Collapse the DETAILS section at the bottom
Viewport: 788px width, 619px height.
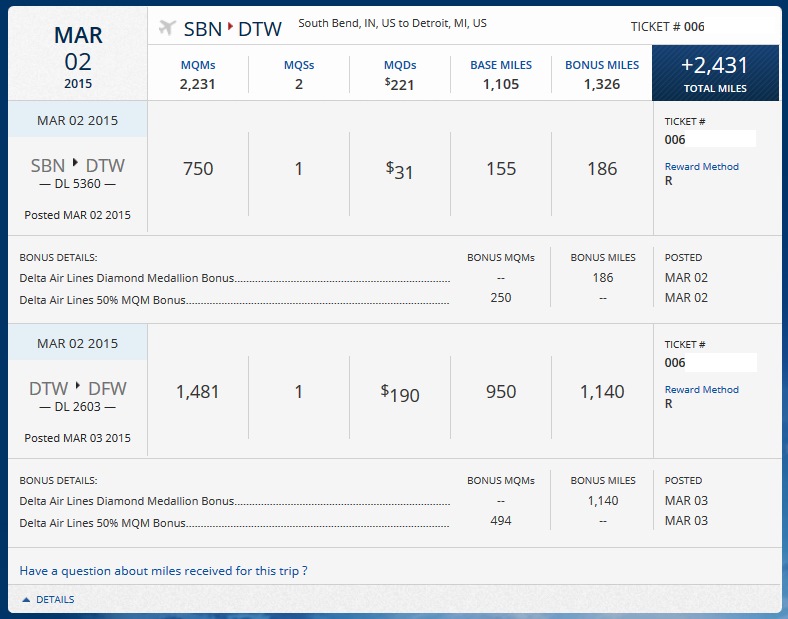pos(48,599)
